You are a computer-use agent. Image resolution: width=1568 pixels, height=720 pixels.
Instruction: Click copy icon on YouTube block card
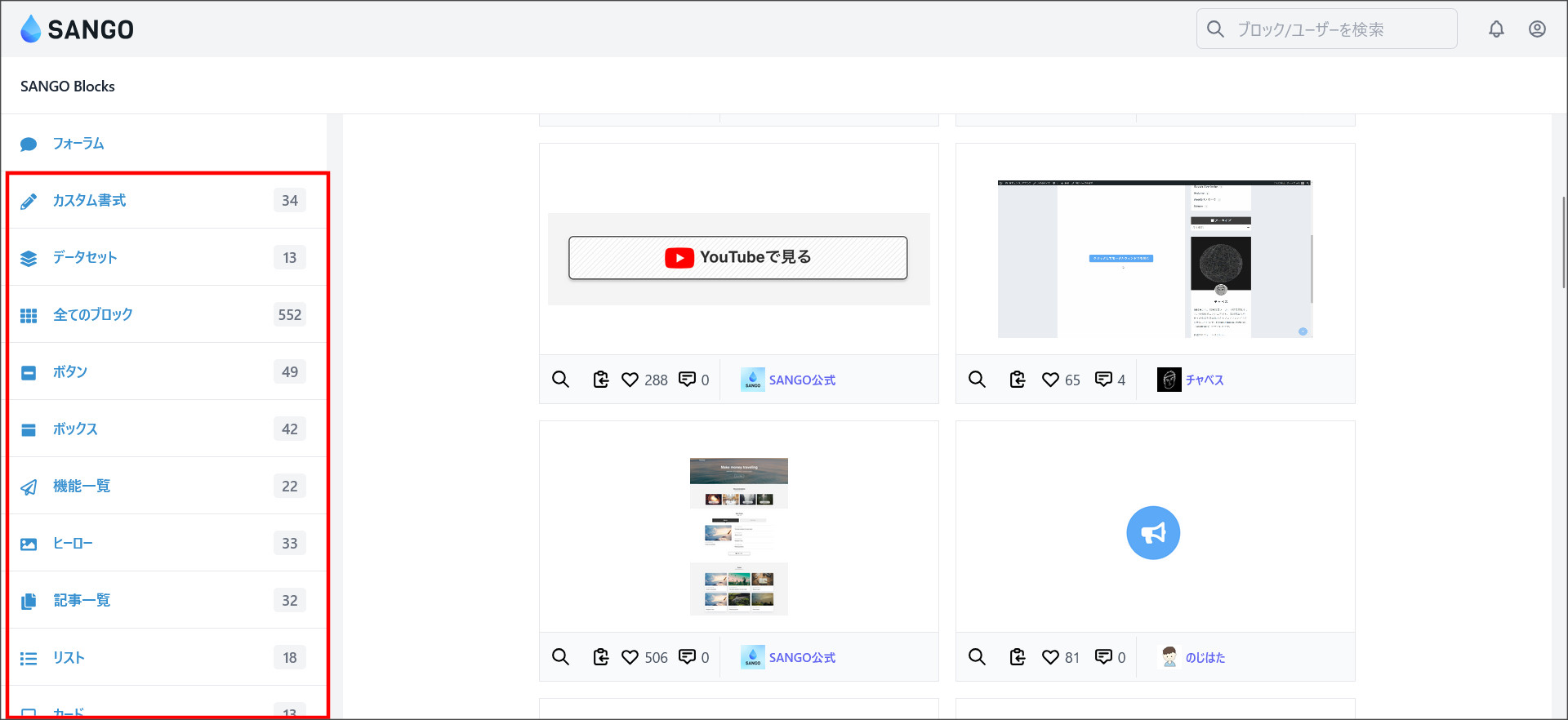pos(601,380)
